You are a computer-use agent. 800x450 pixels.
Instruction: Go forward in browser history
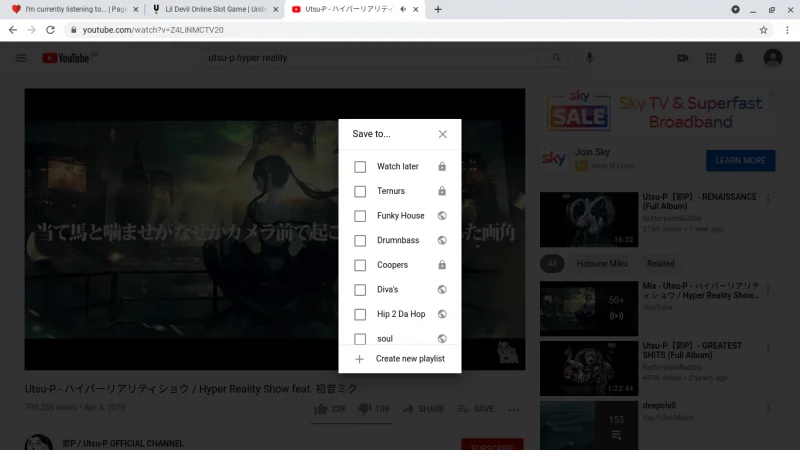pyautogui.click(x=32, y=30)
